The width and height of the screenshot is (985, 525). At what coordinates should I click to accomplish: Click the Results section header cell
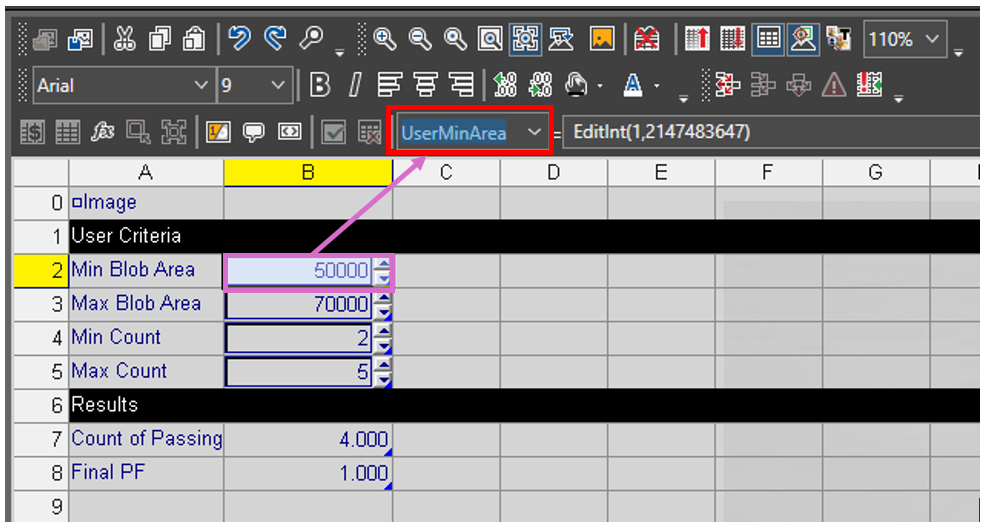146,406
